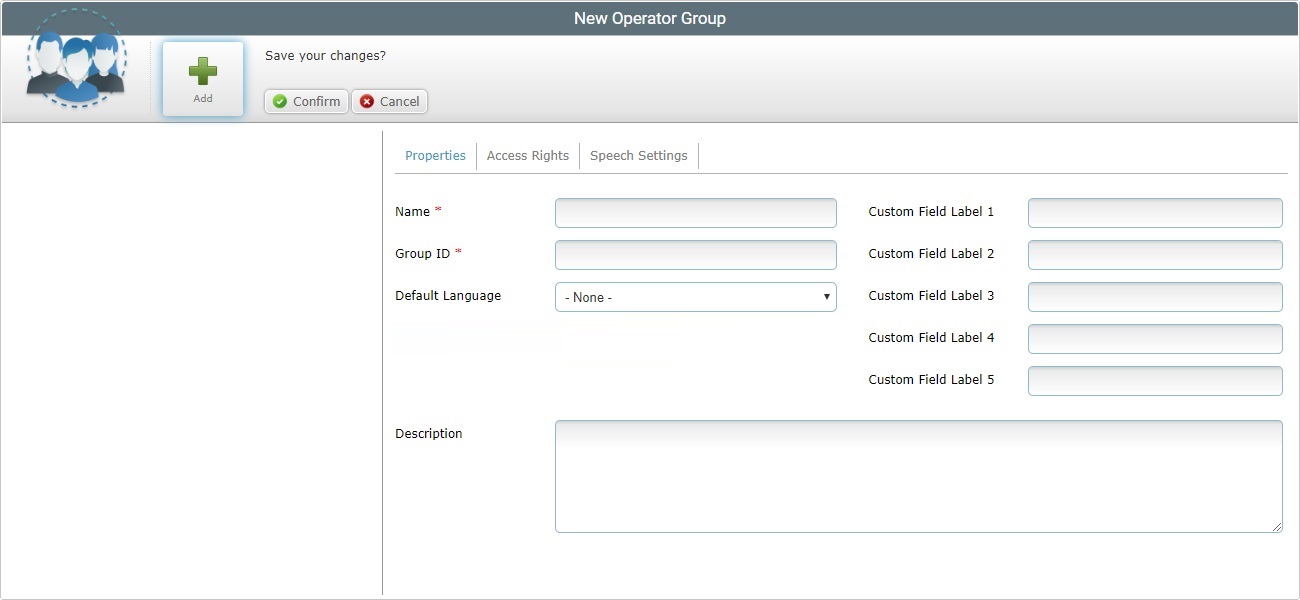Click inside the Description text area

[917, 475]
